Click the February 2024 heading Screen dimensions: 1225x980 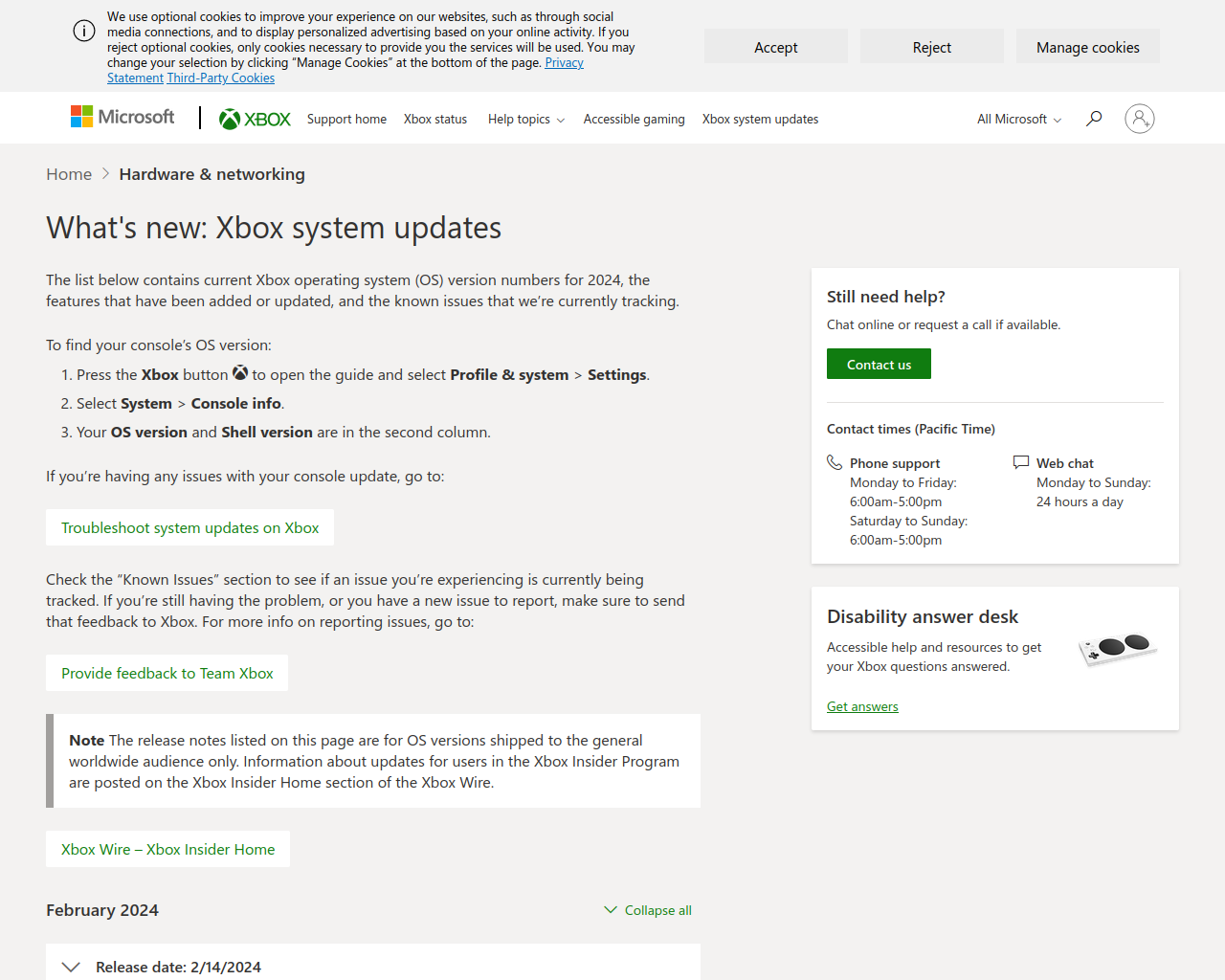(x=102, y=910)
